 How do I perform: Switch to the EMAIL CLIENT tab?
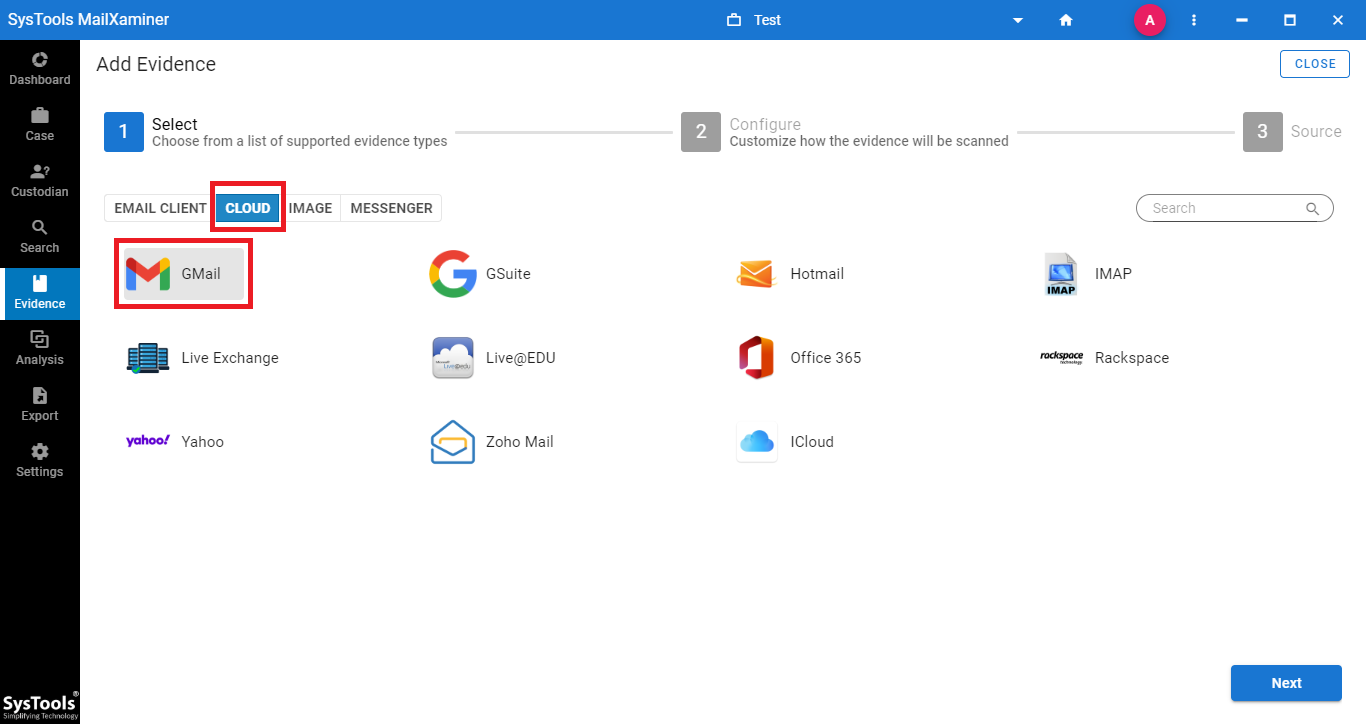tap(160, 208)
